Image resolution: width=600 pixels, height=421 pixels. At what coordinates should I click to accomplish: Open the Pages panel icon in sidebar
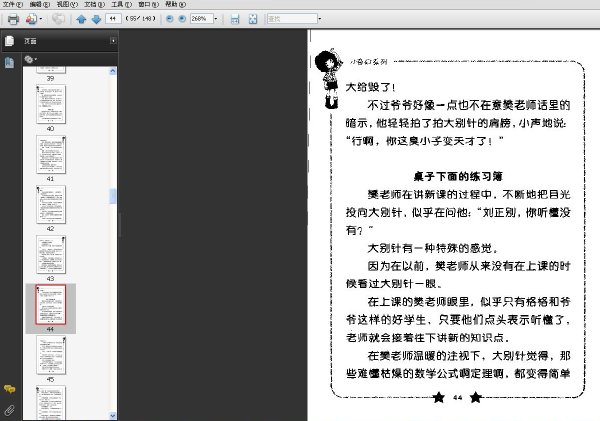[x=9, y=41]
